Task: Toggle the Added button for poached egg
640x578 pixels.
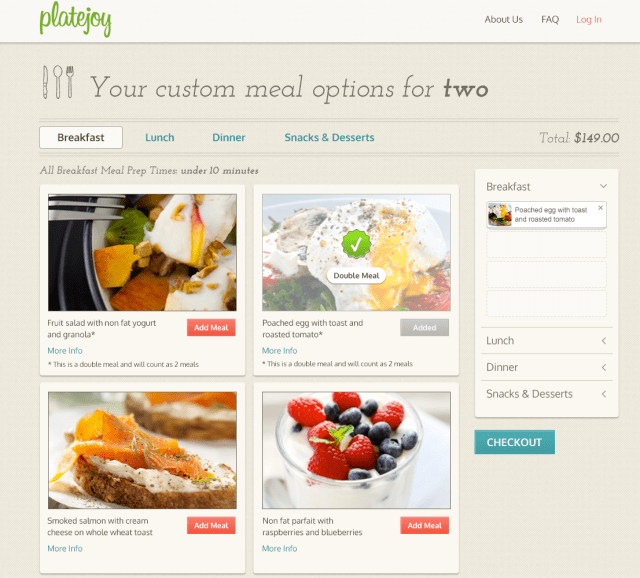Action: [x=424, y=327]
